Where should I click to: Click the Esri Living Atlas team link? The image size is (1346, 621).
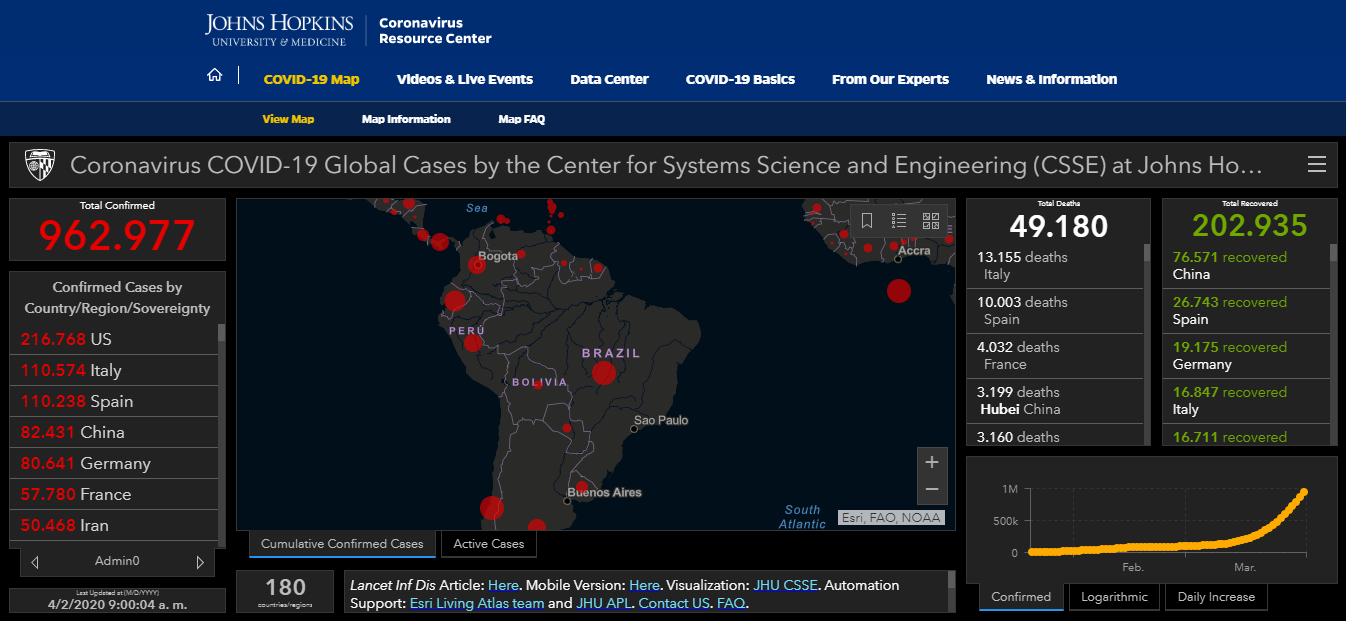tap(476, 603)
